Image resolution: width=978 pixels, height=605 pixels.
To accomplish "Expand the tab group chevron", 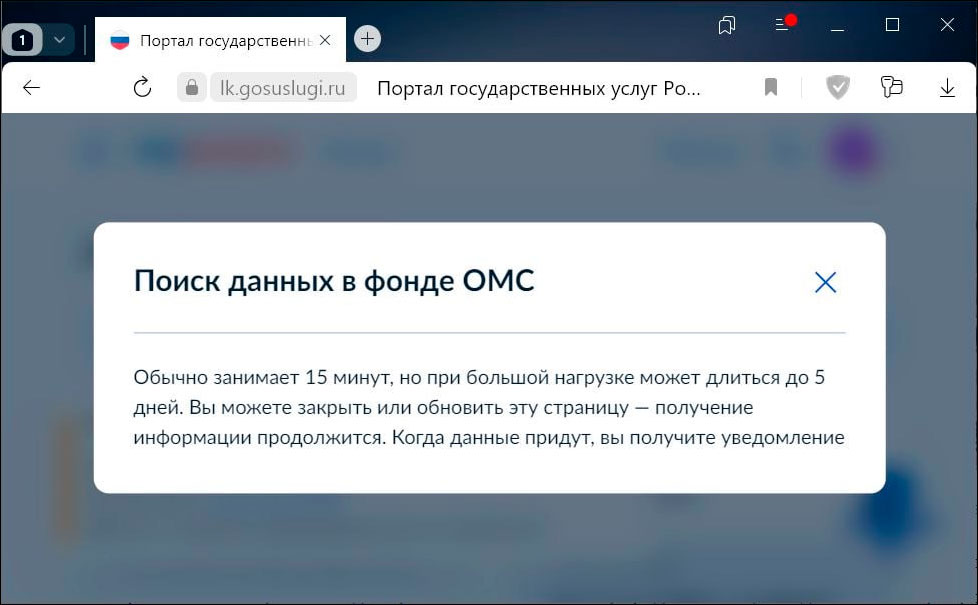I will click(x=57, y=40).
